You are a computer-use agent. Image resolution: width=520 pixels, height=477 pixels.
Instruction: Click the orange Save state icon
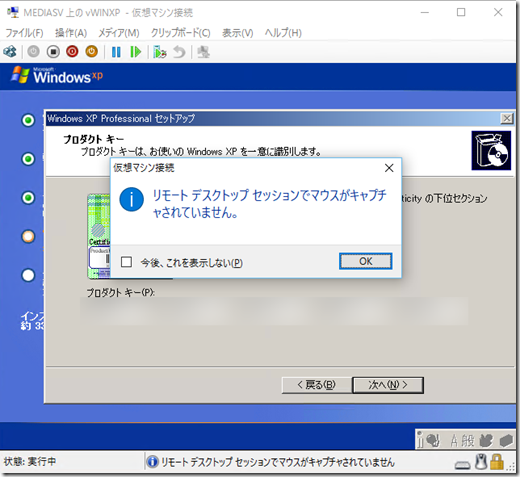tap(92, 52)
